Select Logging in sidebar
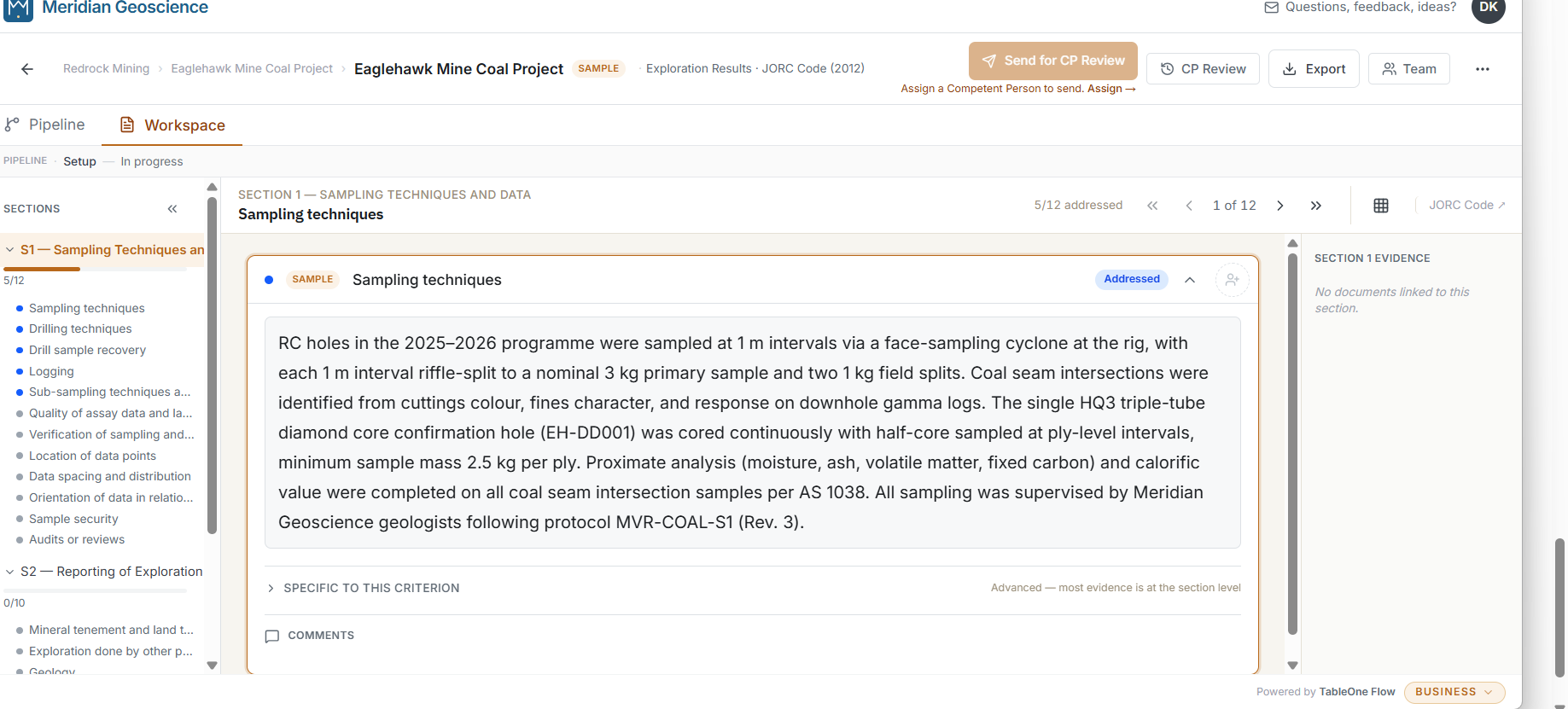 coord(51,372)
